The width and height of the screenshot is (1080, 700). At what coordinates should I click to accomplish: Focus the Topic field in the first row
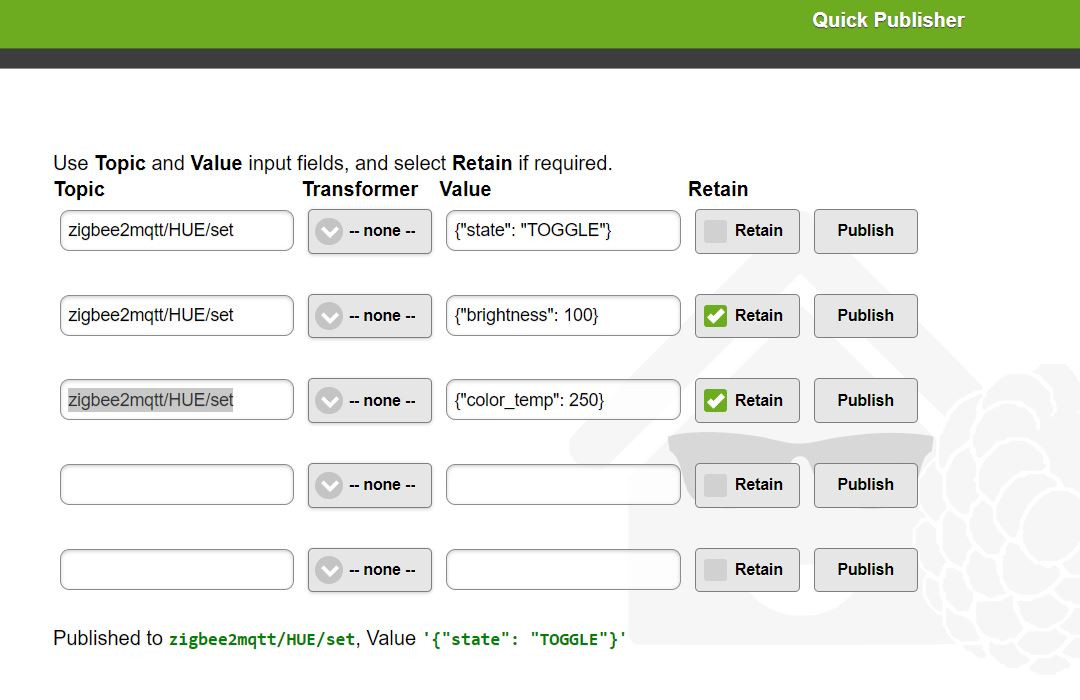pyautogui.click(x=176, y=231)
